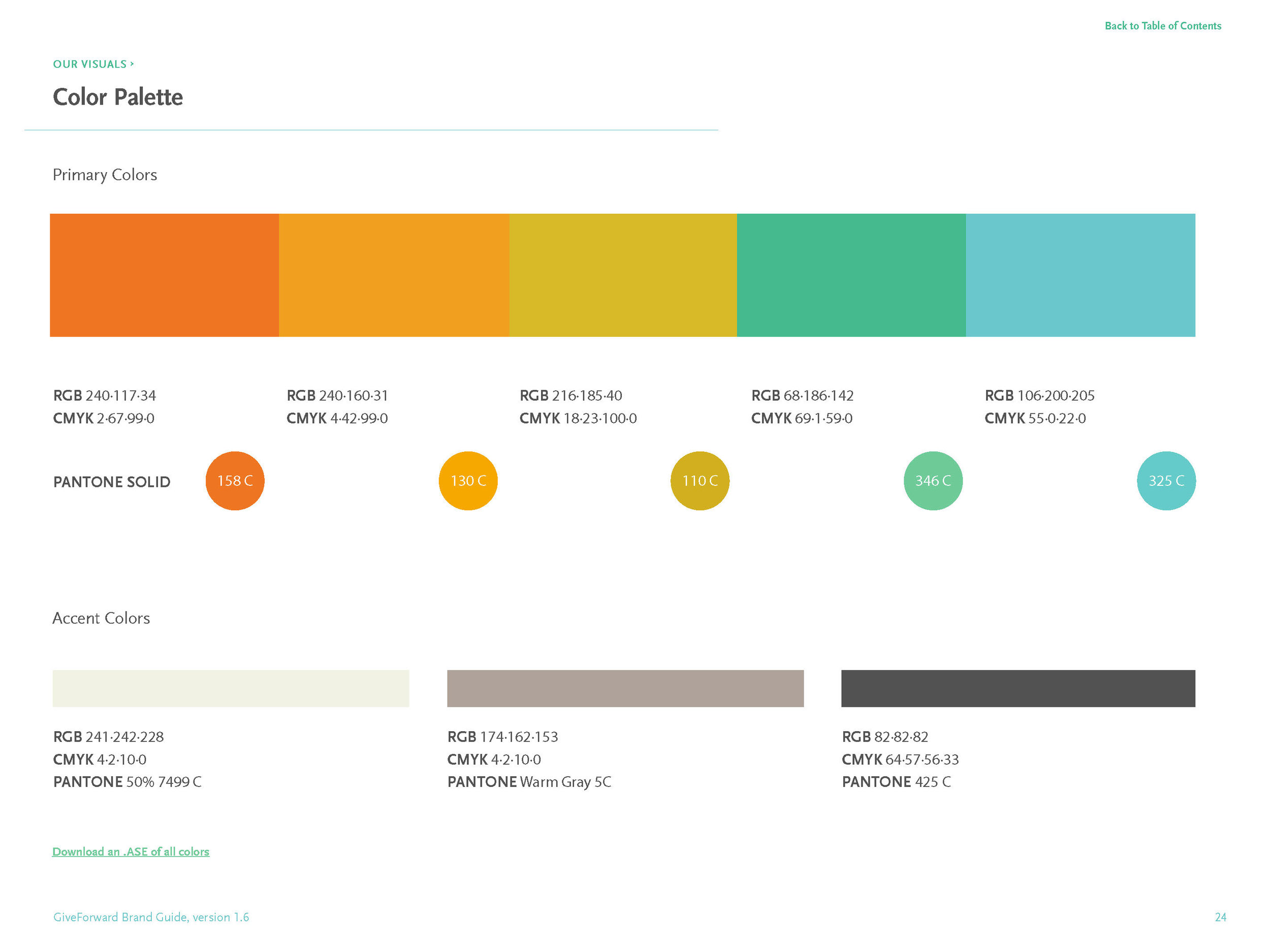Click the text RGB 174·162·153

[x=502, y=737]
